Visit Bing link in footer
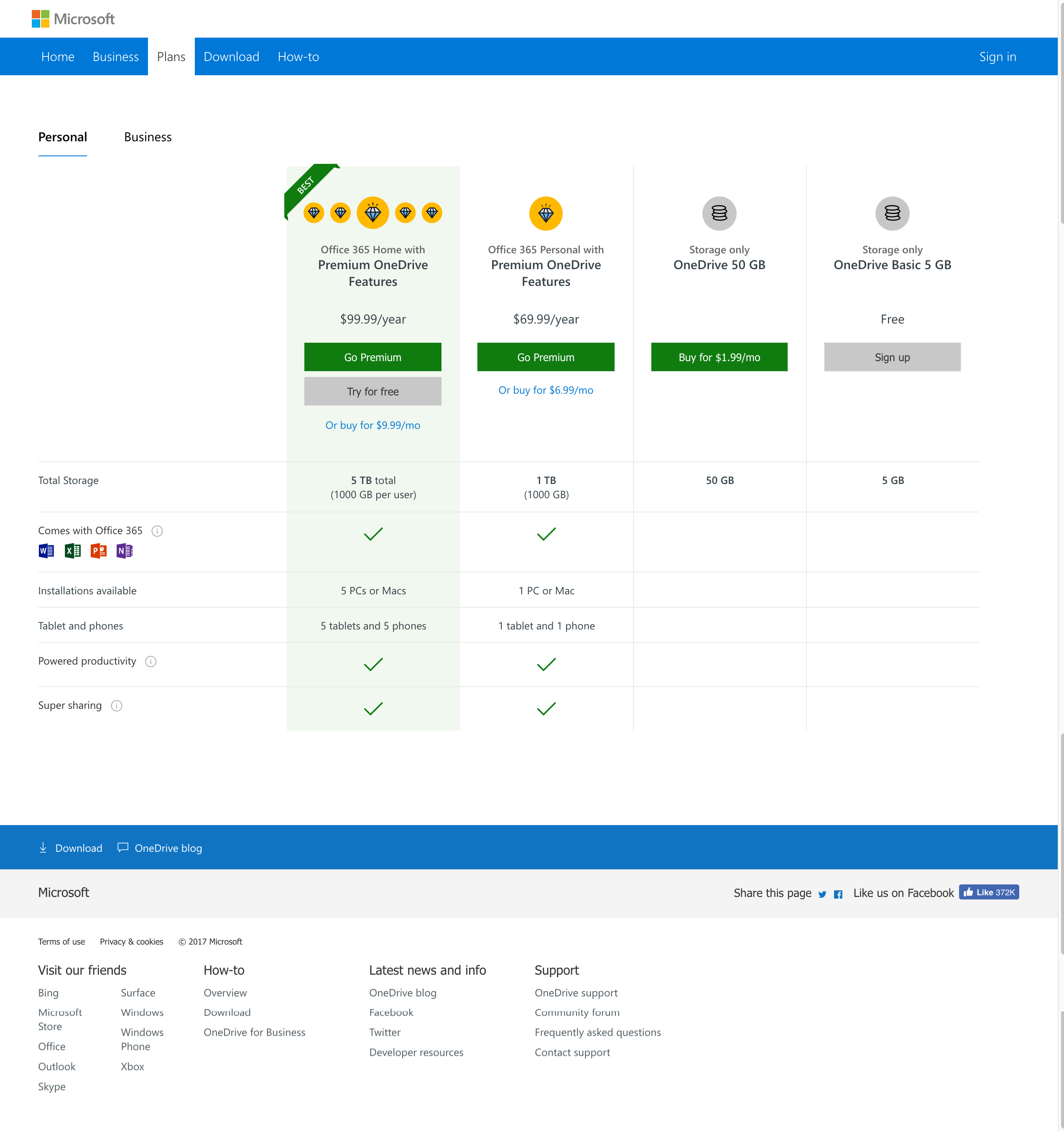This screenshot has height=1131, width=1064. [x=48, y=993]
